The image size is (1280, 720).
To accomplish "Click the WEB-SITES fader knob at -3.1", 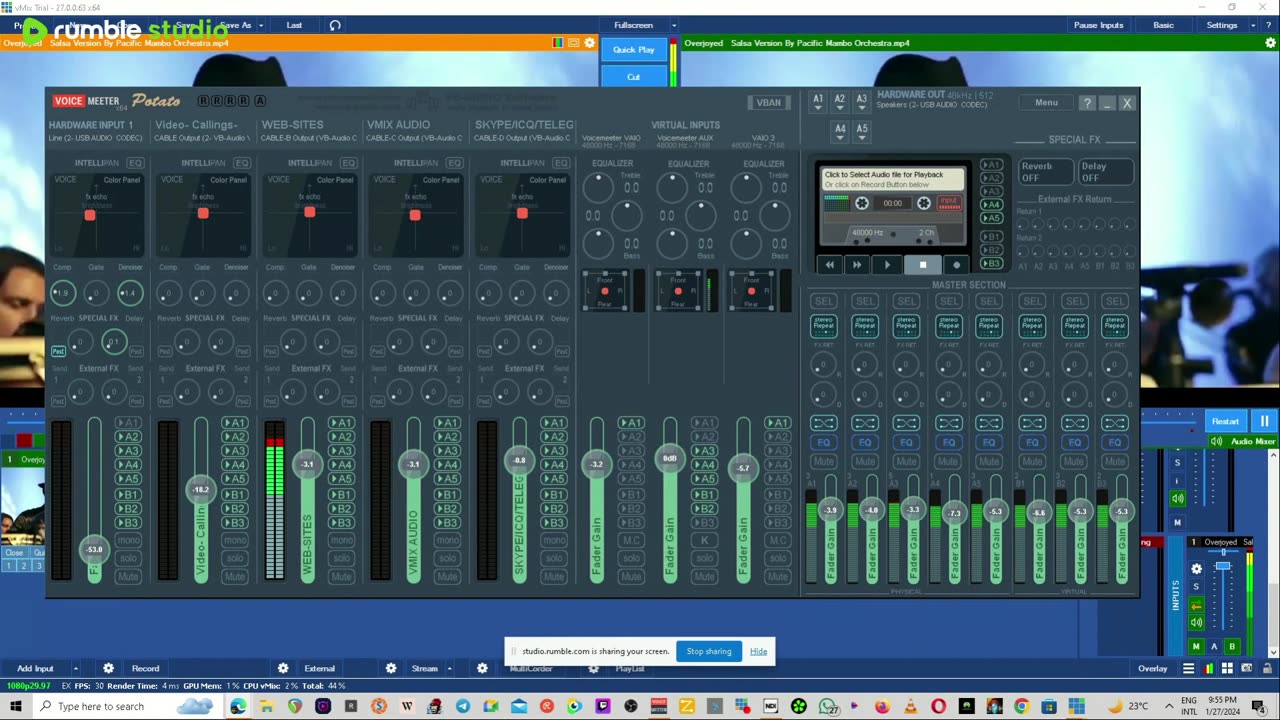I will [307, 464].
